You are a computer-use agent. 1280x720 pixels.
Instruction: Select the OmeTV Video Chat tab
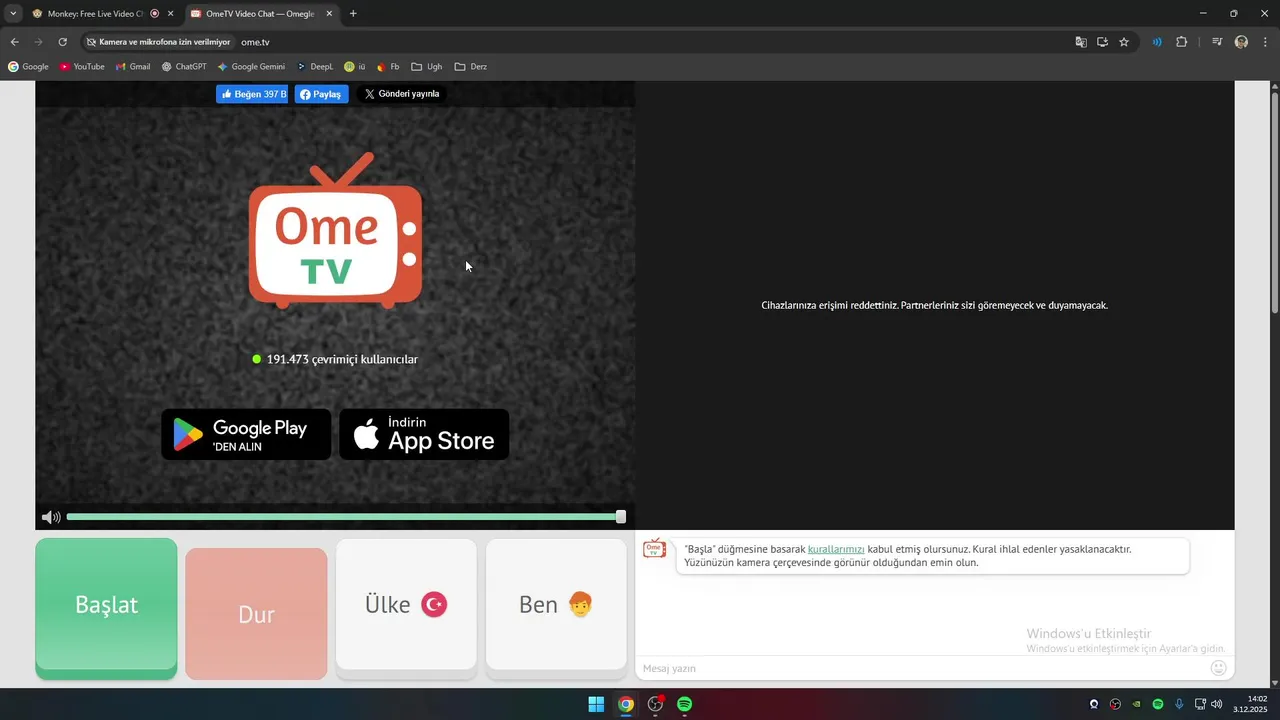(260, 14)
